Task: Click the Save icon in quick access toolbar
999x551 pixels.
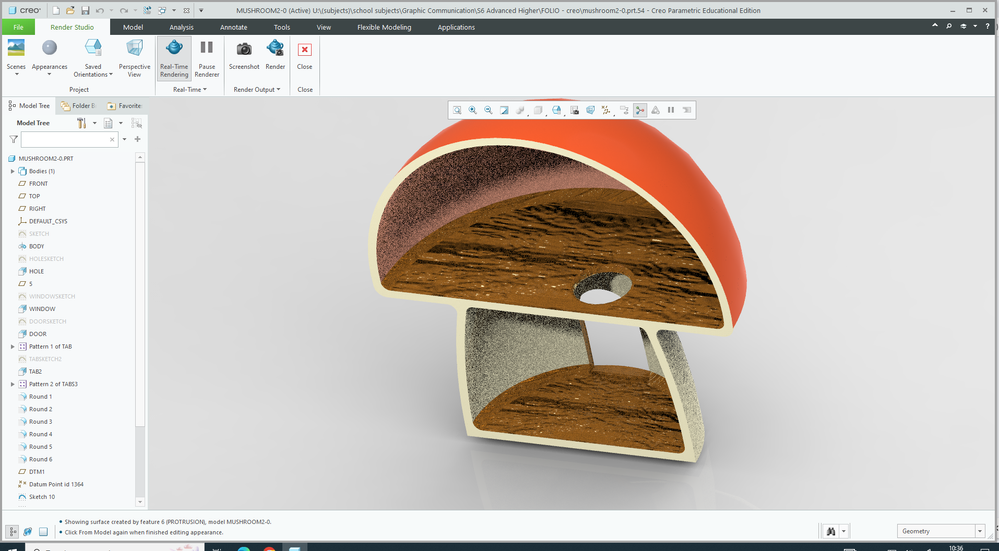Action: click(x=83, y=10)
